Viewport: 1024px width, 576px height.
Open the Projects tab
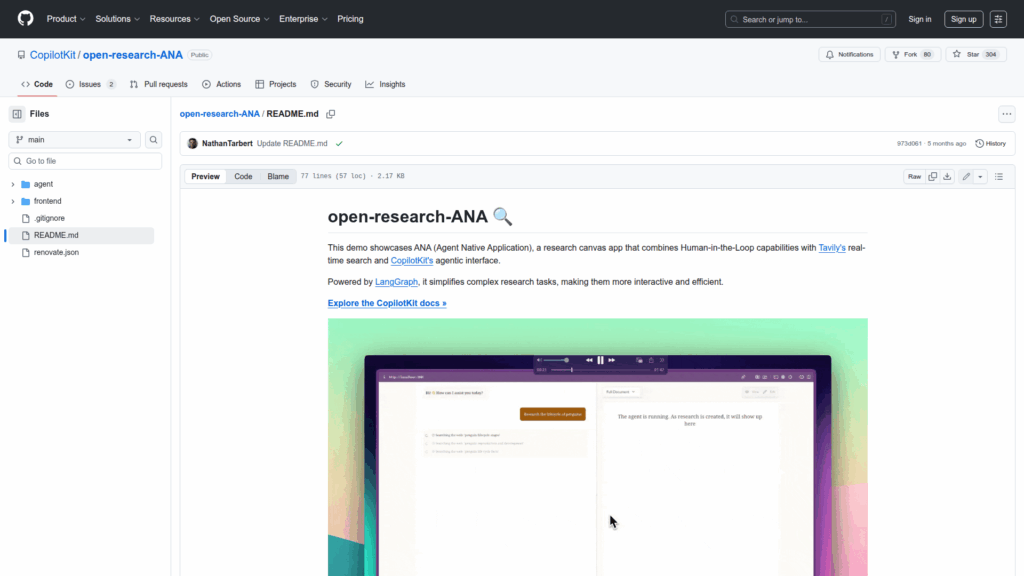tap(276, 84)
